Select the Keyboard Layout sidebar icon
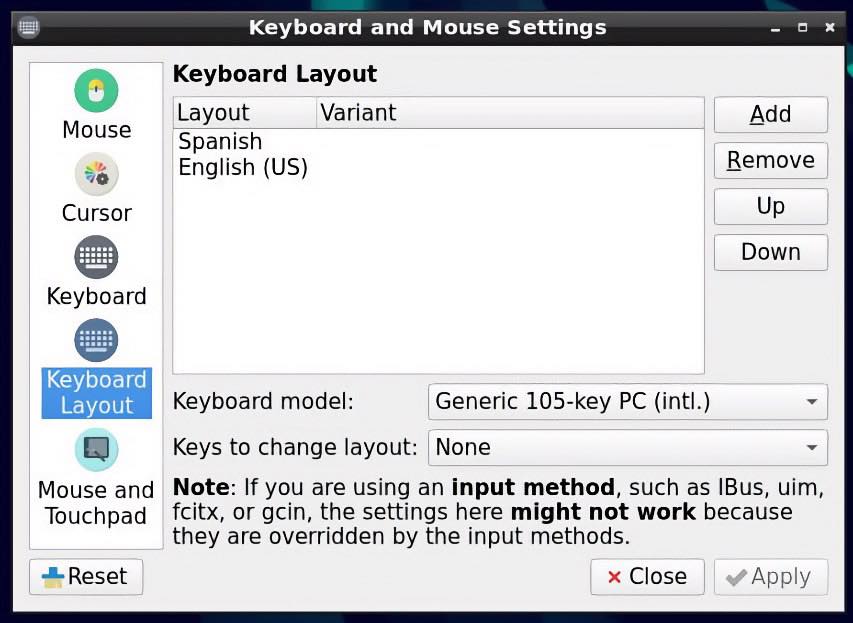The image size is (853, 623). click(96, 340)
